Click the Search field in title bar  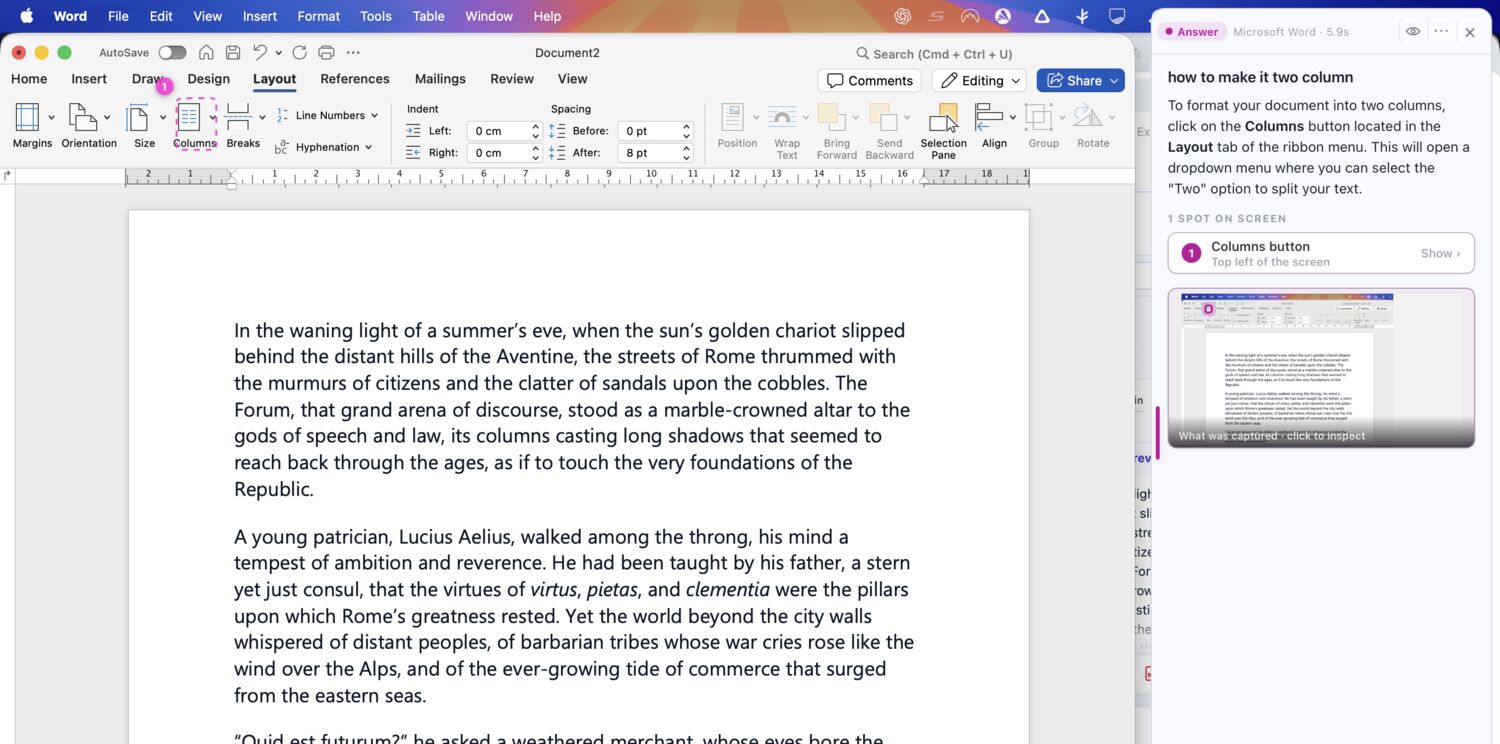click(x=935, y=54)
